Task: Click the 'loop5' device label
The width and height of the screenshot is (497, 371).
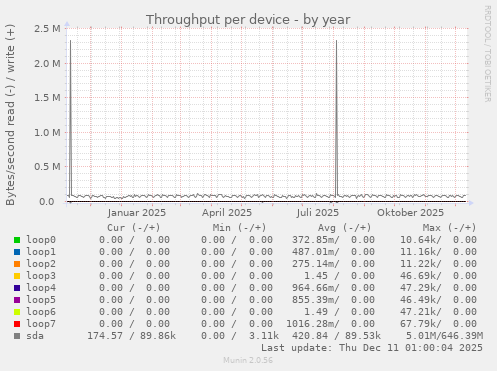Action: coord(41,300)
